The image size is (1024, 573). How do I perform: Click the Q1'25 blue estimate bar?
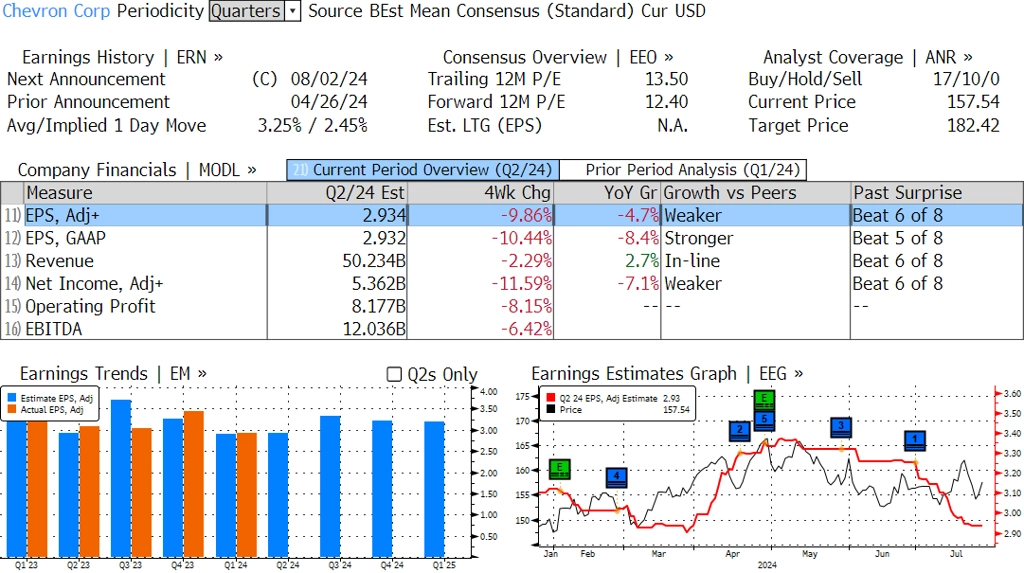[435, 489]
